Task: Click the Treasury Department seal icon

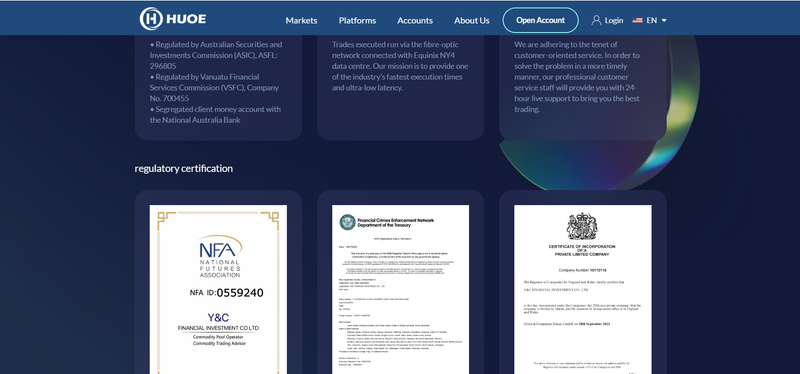Action: [347, 222]
